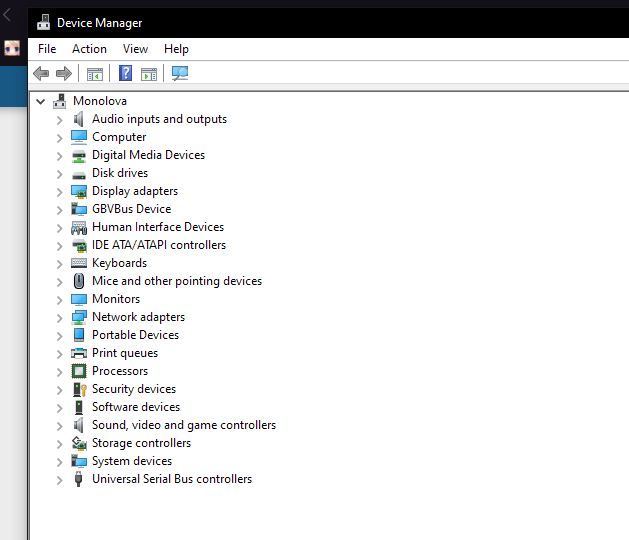Expand Keyboards chevron
The height and width of the screenshot is (540, 629).
(59, 264)
